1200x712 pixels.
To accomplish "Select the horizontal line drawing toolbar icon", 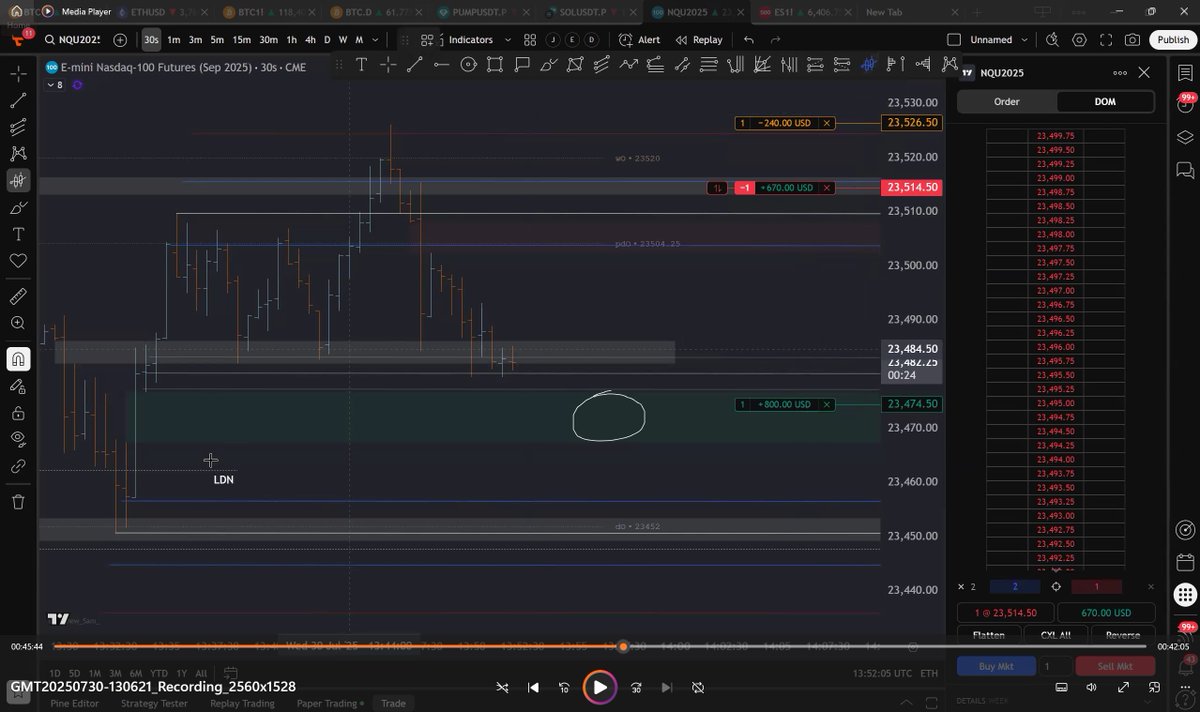I will point(441,64).
